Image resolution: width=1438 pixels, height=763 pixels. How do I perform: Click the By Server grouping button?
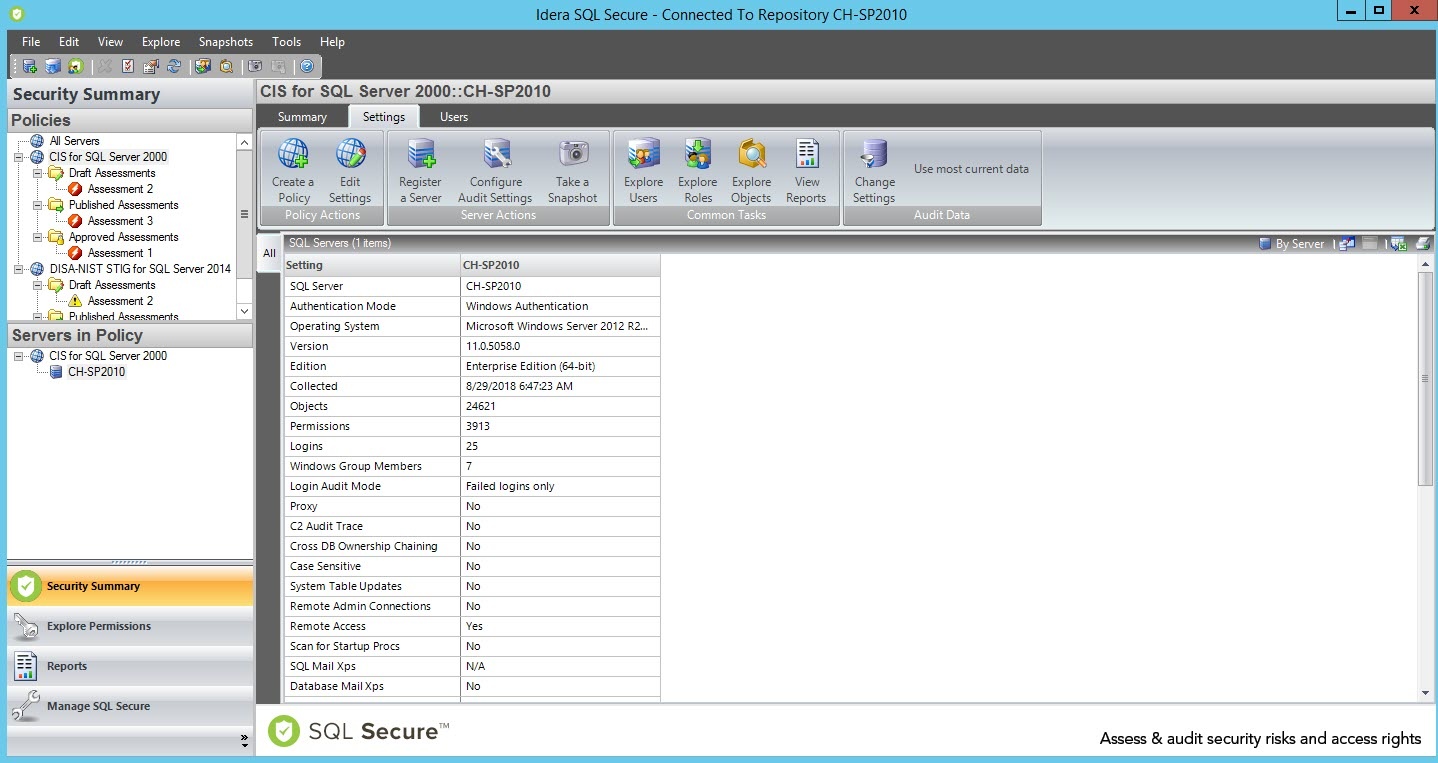point(1291,243)
